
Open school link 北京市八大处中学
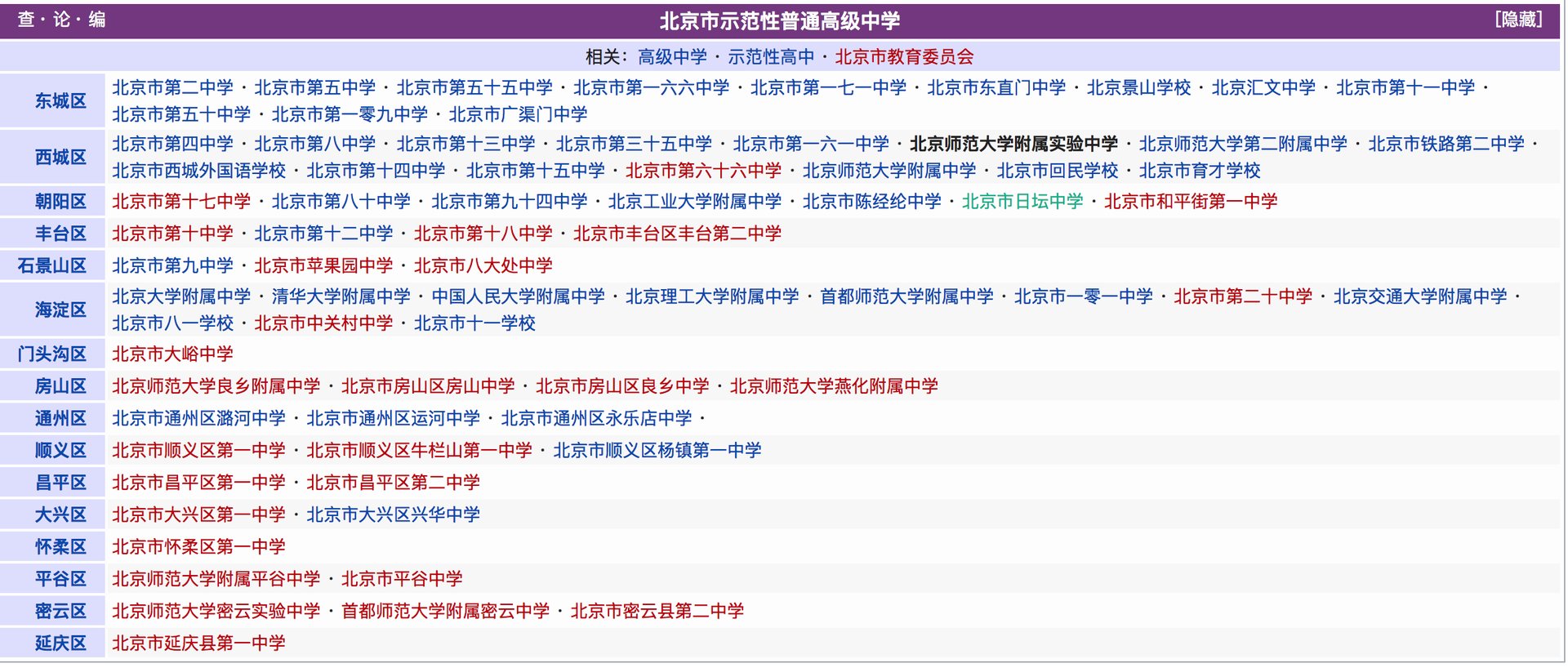tap(483, 265)
